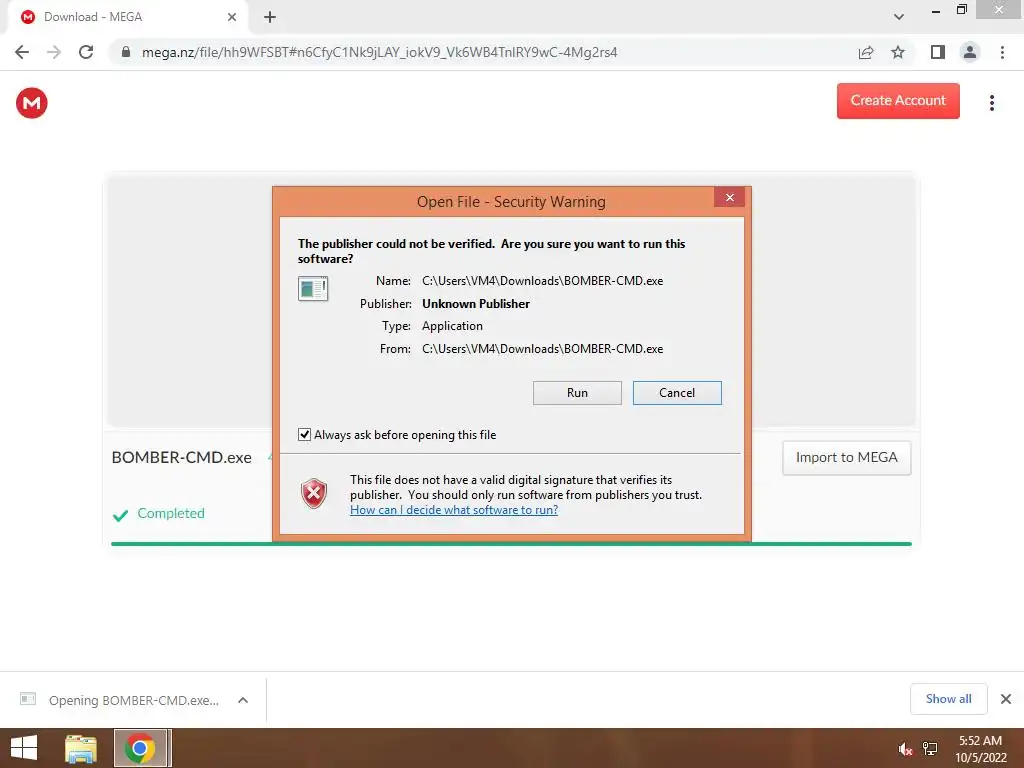
Task: Click the Create Account button
Action: pos(898,101)
